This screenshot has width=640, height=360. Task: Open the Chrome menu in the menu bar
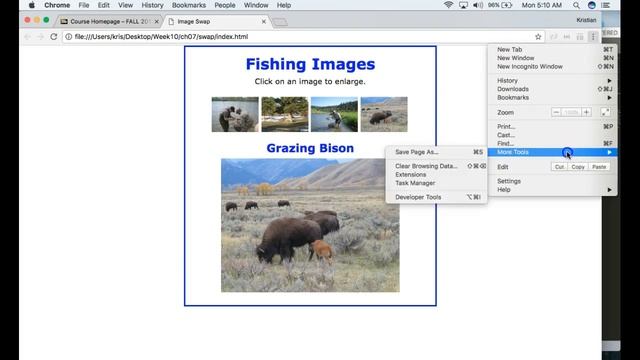pyautogui.click(x=57, y=5)
